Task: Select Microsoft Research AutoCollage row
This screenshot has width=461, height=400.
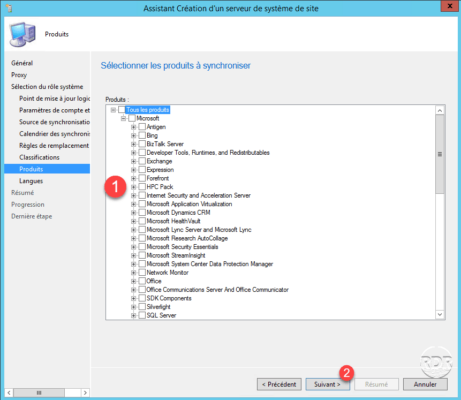Action: click(187, 238)
